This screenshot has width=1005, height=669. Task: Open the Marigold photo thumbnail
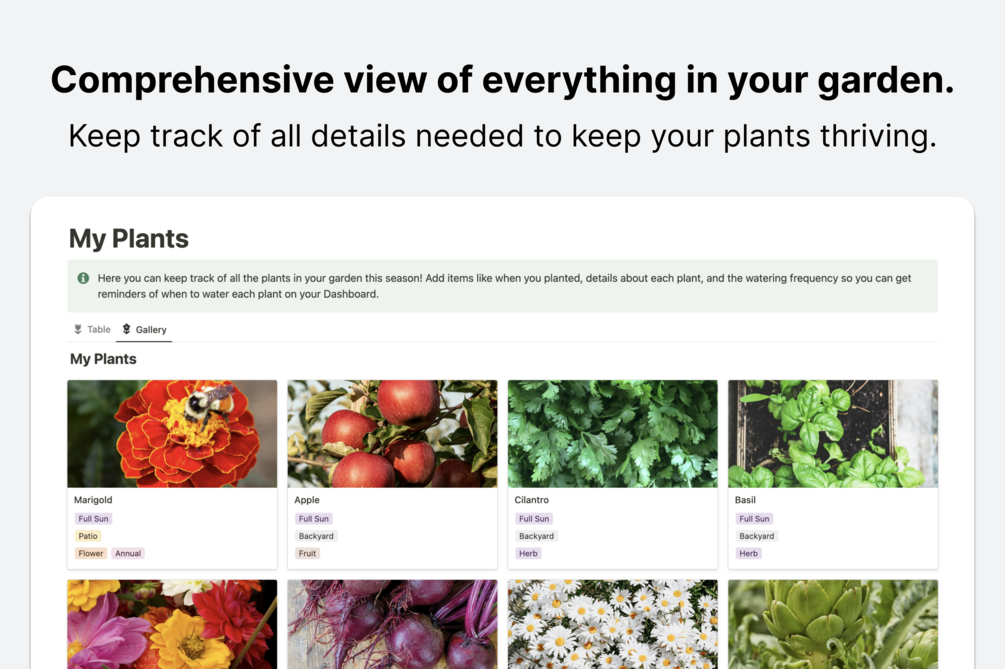tap(172, 434)
